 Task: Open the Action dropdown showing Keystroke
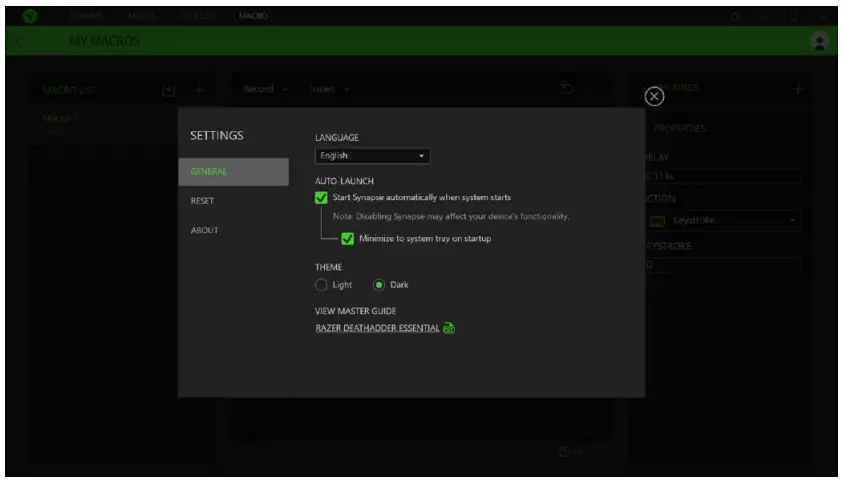coord(722,221)
